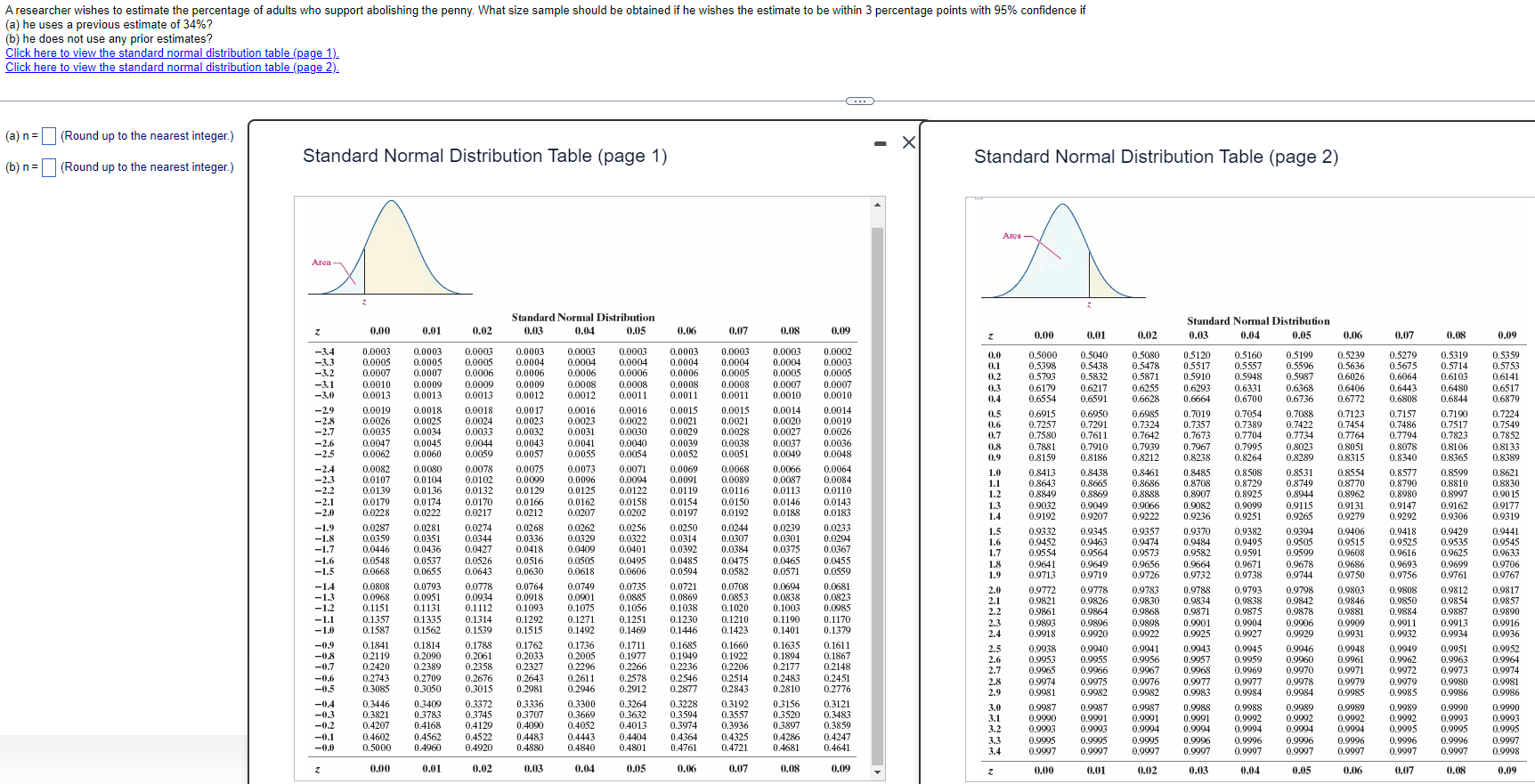Minimize the page 1 table popup

coord(880,143)
